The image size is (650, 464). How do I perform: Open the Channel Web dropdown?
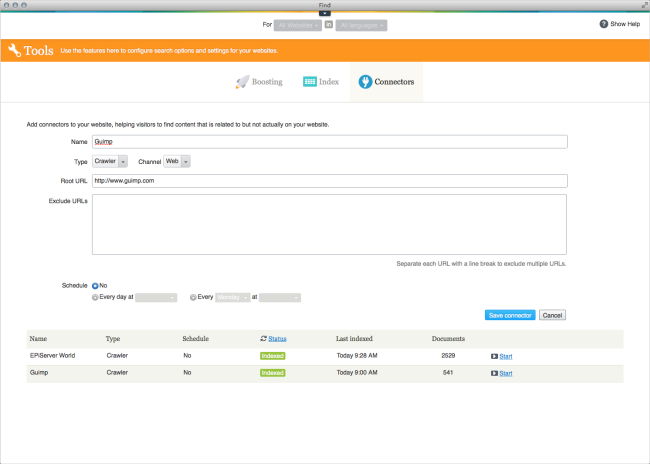[177, 161]
